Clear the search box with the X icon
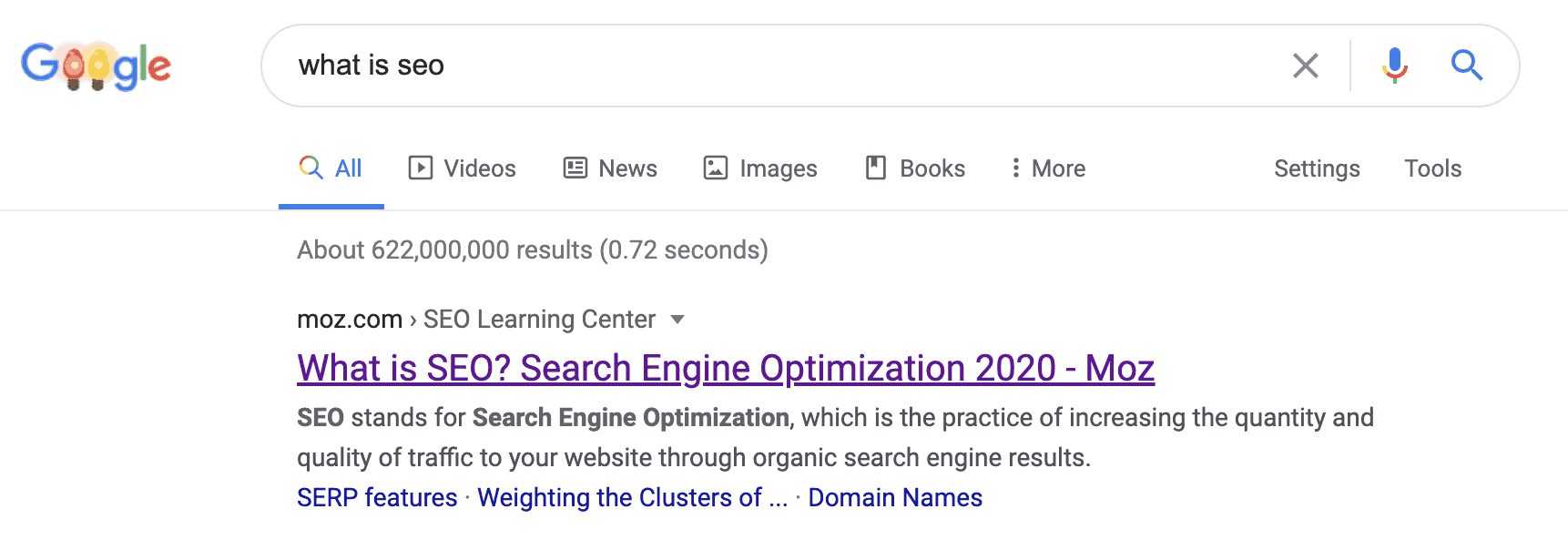 click(1306, 66)
